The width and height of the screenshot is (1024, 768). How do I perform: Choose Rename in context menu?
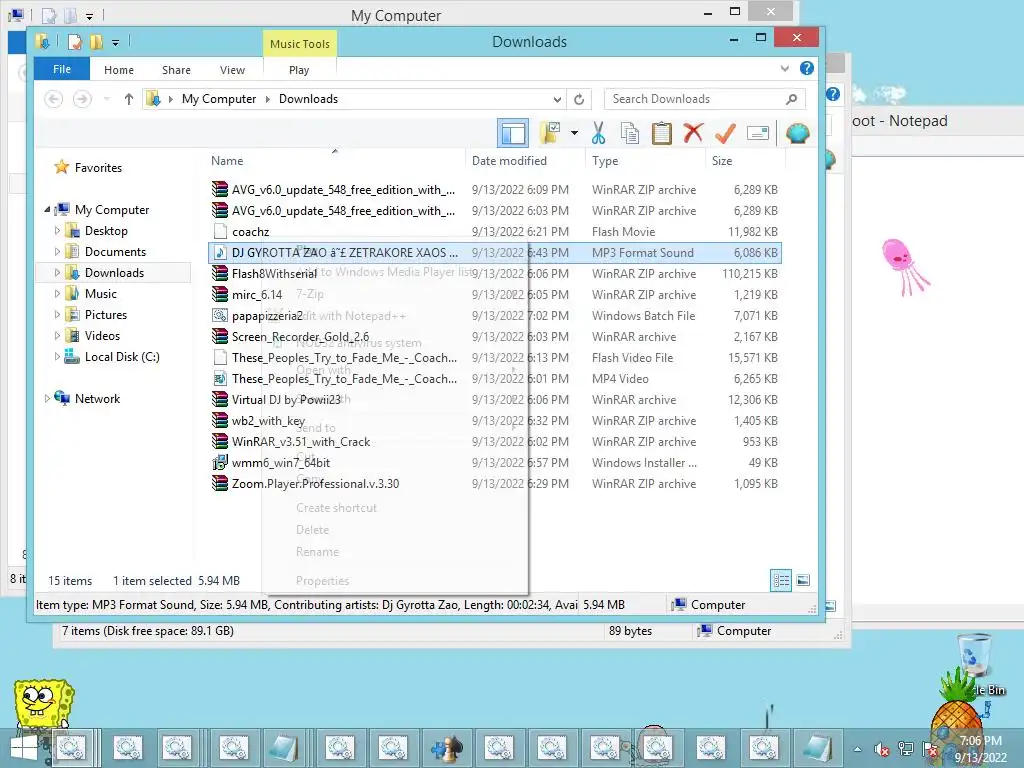(x=317, y=552)
